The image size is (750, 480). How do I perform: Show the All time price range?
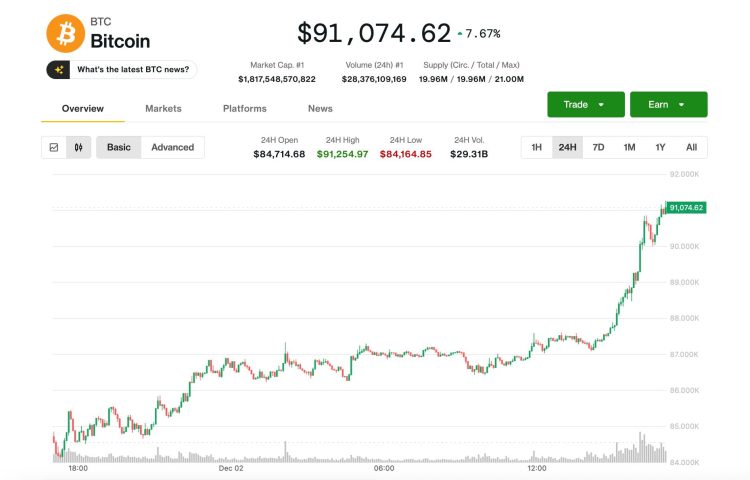(691, 147)
